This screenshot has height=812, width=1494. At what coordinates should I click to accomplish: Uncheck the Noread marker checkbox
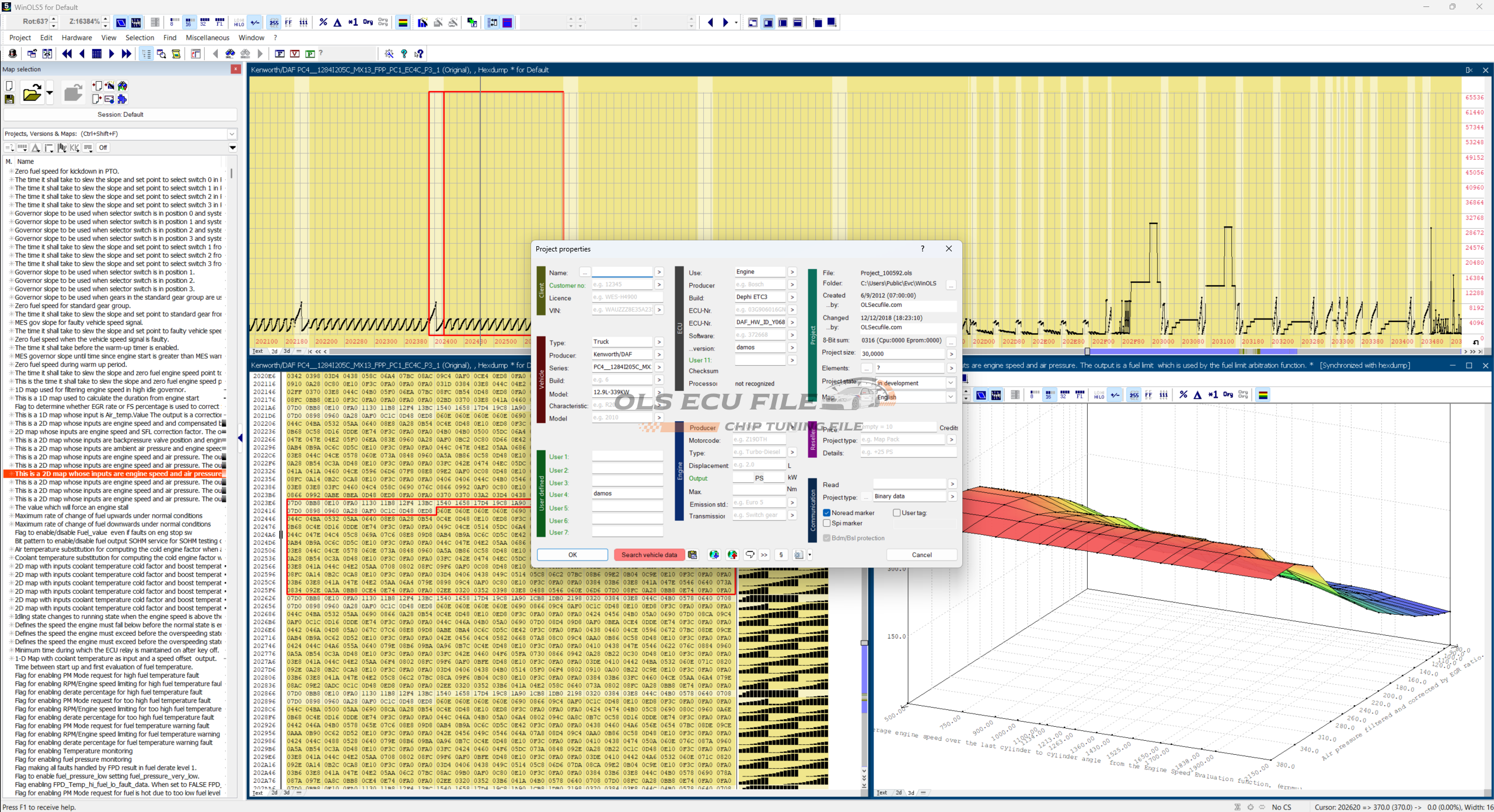[x=827, y=513]
